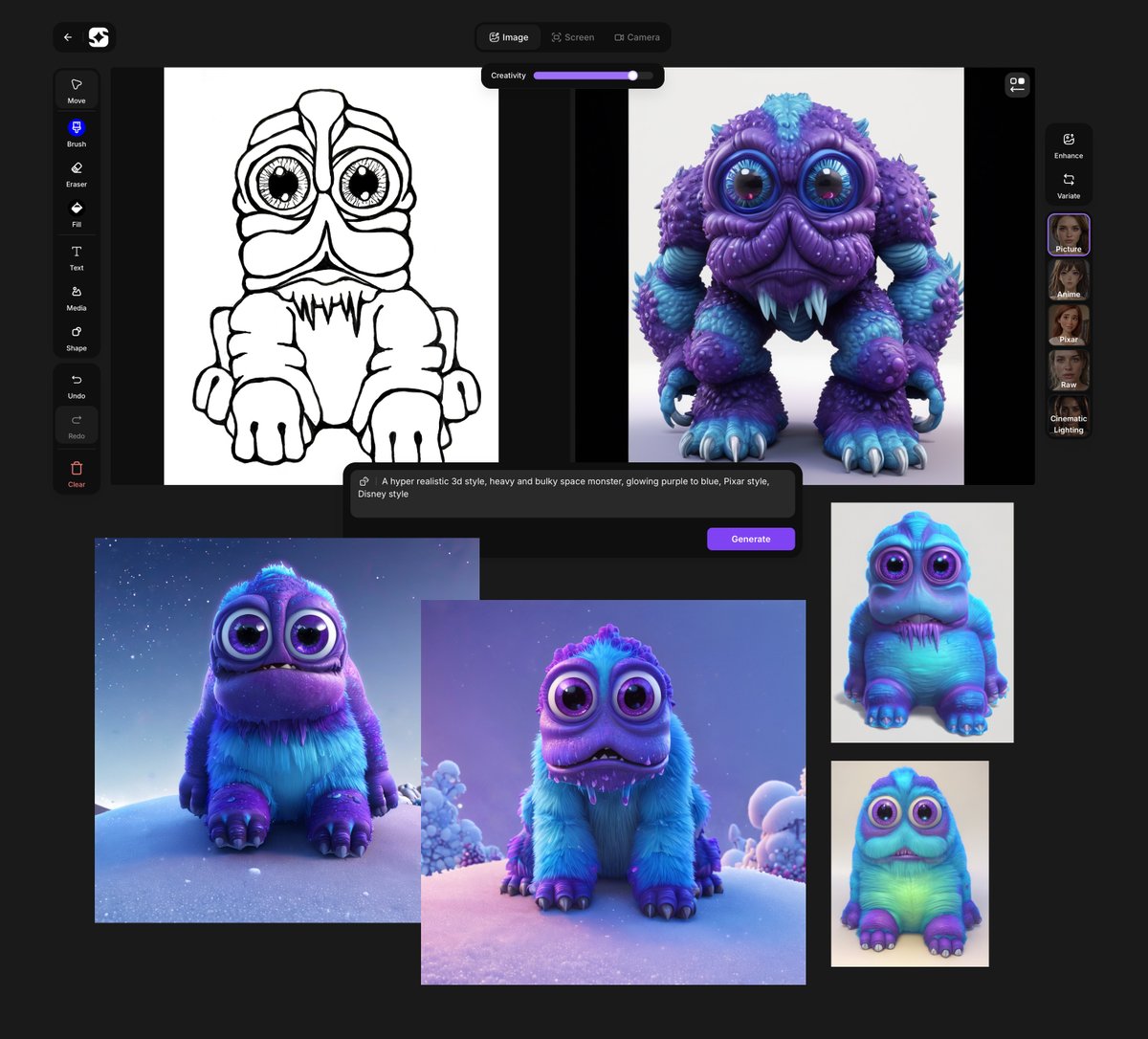The image size is (1148, 1039).
Task: Clear the canvas drawing
Action: click(x=76, y=472)
